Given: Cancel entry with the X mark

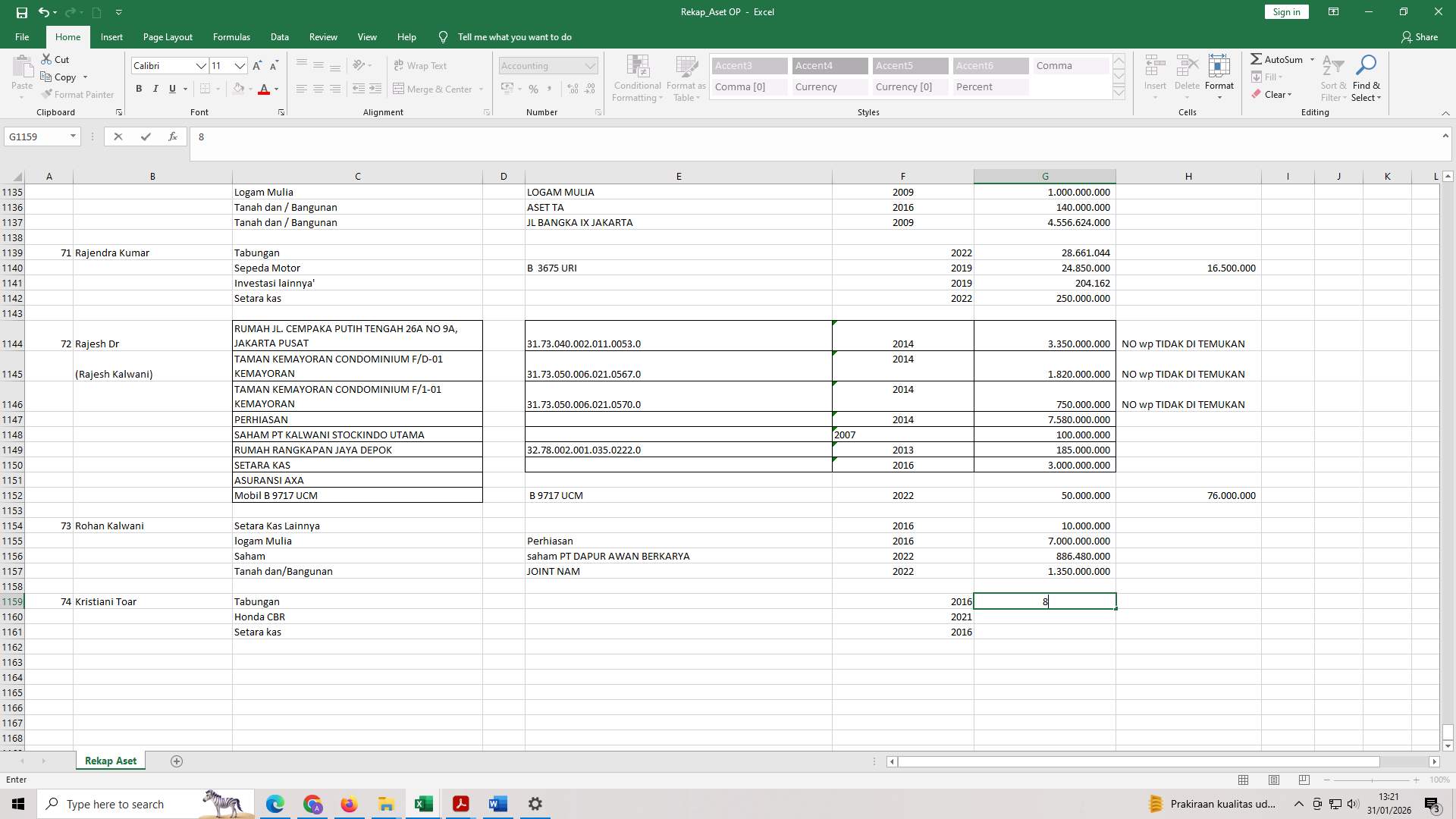Looking at the screenshot, I should click(x=118, y=136).
